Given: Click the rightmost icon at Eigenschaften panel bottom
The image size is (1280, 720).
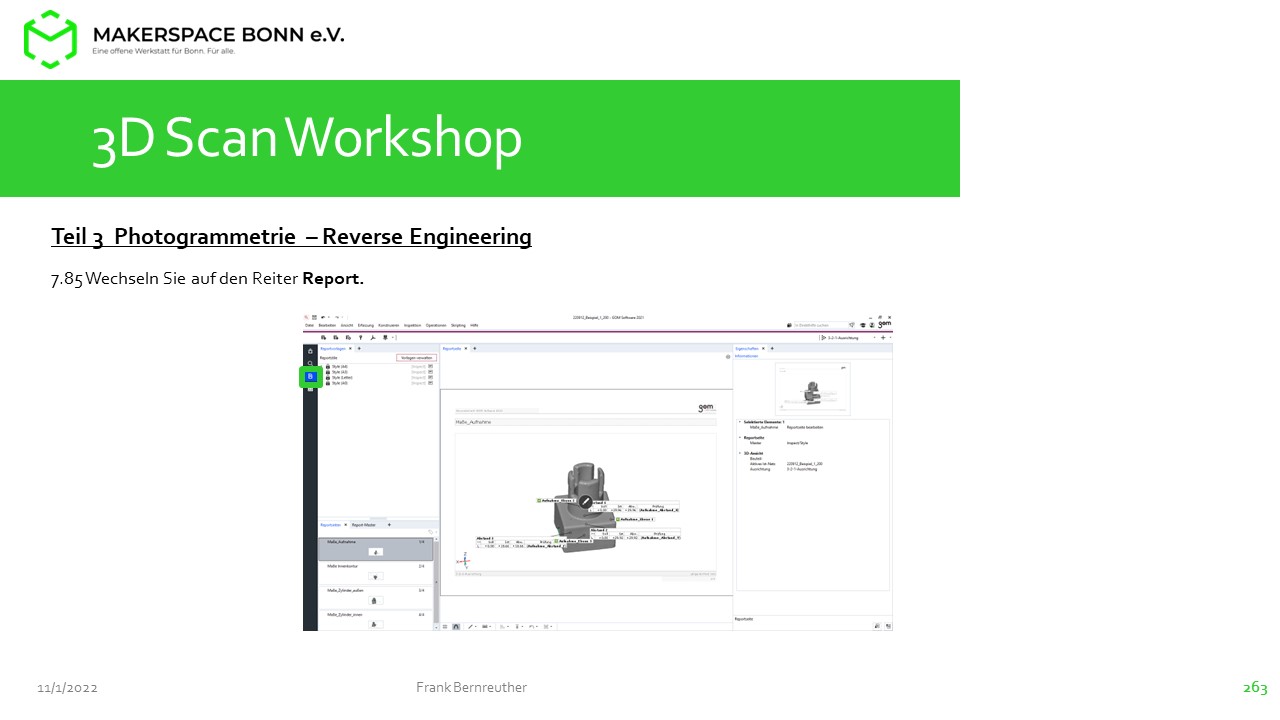Looking at the screenshot, I should point(888,626).
